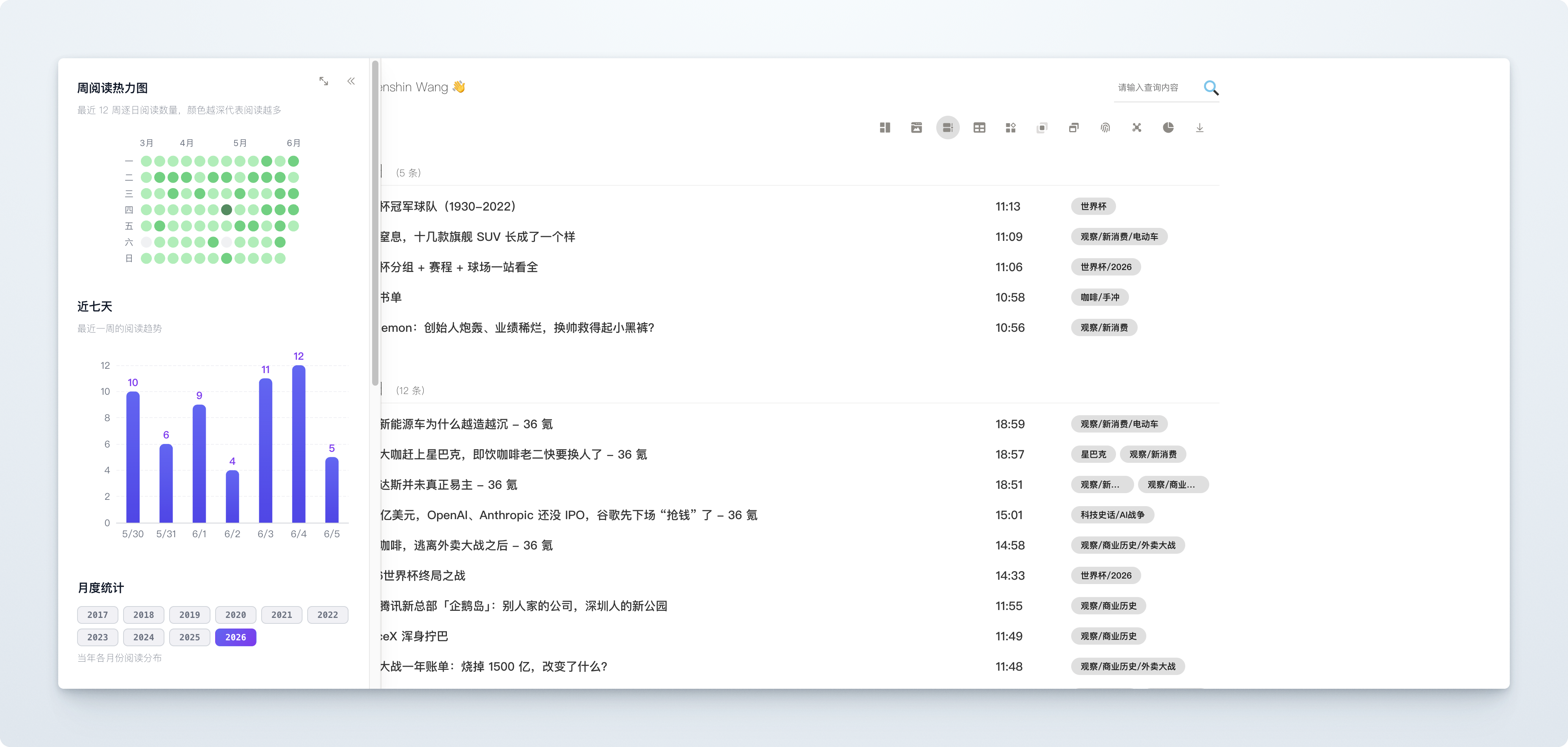Click the blue search magnifier icon
The width and height of the screenshot is (1568, 747).
coord(1211,88)
